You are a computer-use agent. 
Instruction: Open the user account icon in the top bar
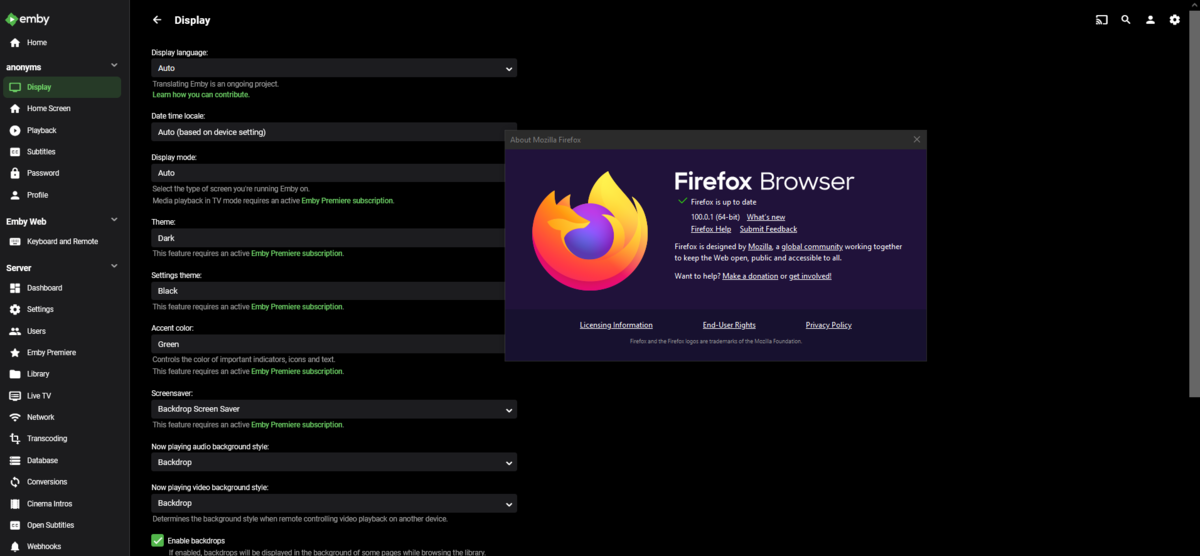(1150, 19)
